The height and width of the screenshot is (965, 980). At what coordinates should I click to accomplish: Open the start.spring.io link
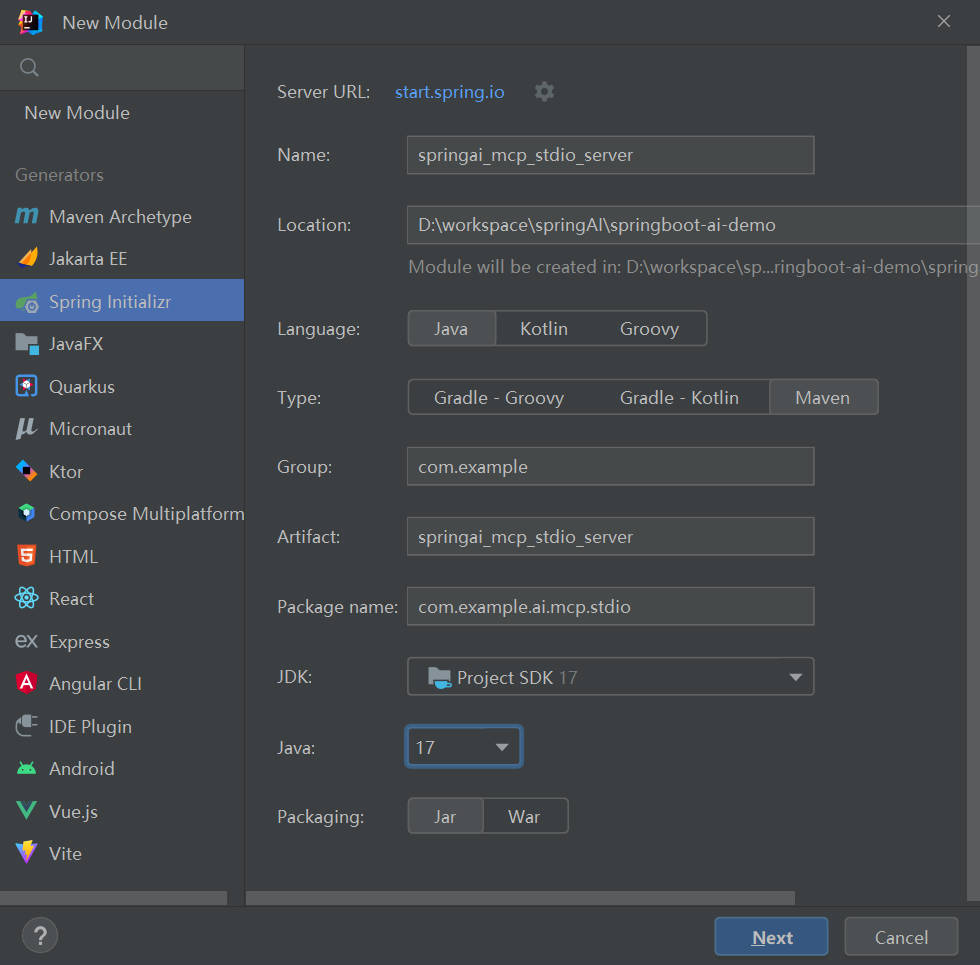pyautogui.click(x=450, y=92)
